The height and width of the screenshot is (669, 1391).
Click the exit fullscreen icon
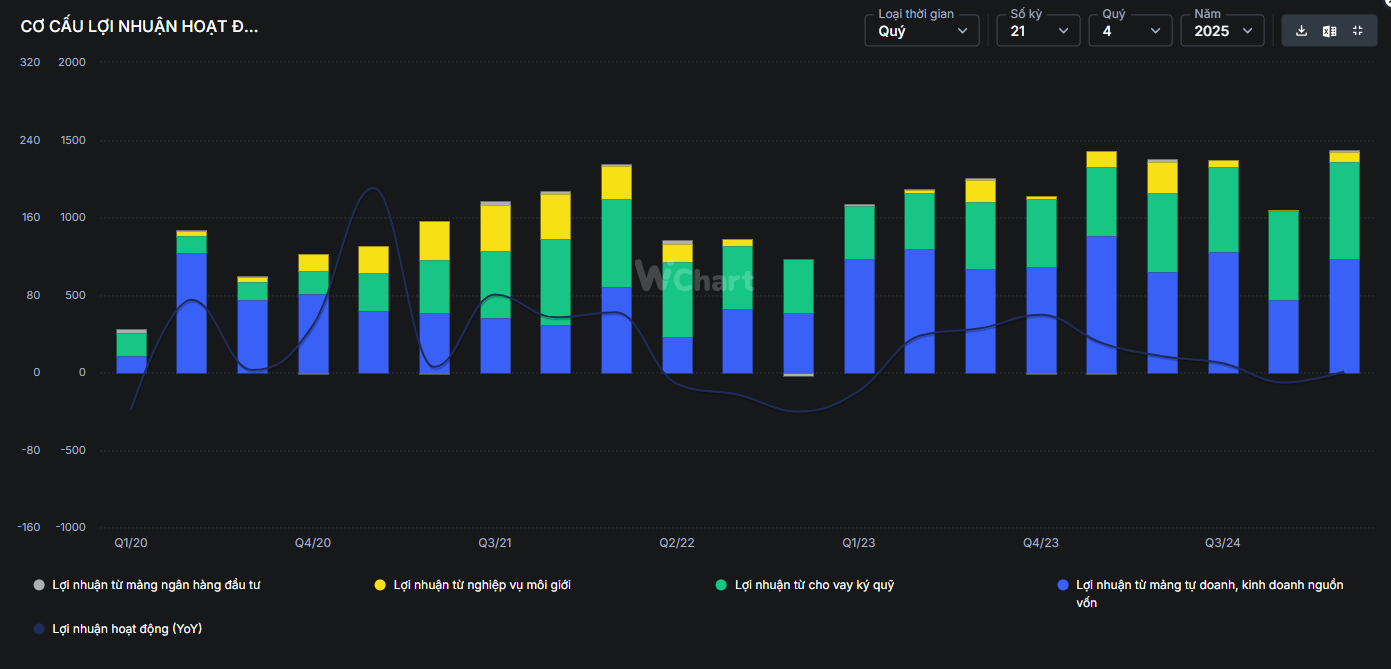click(x=1357, y=31)
